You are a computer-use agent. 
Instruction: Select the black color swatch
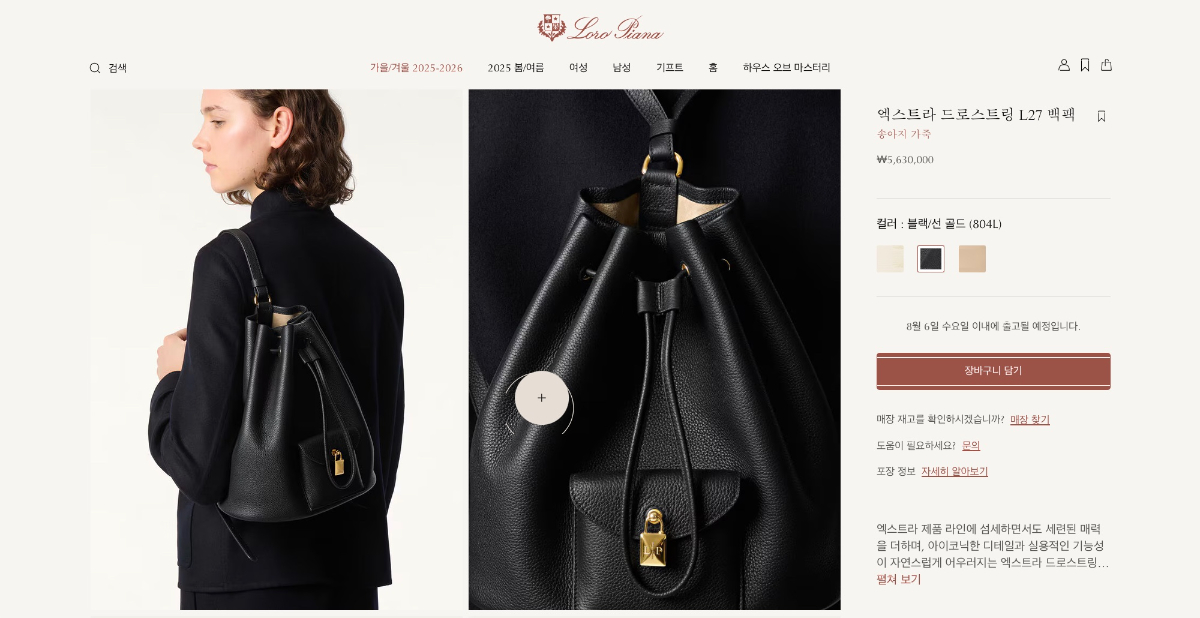click(x=931, y=259)
